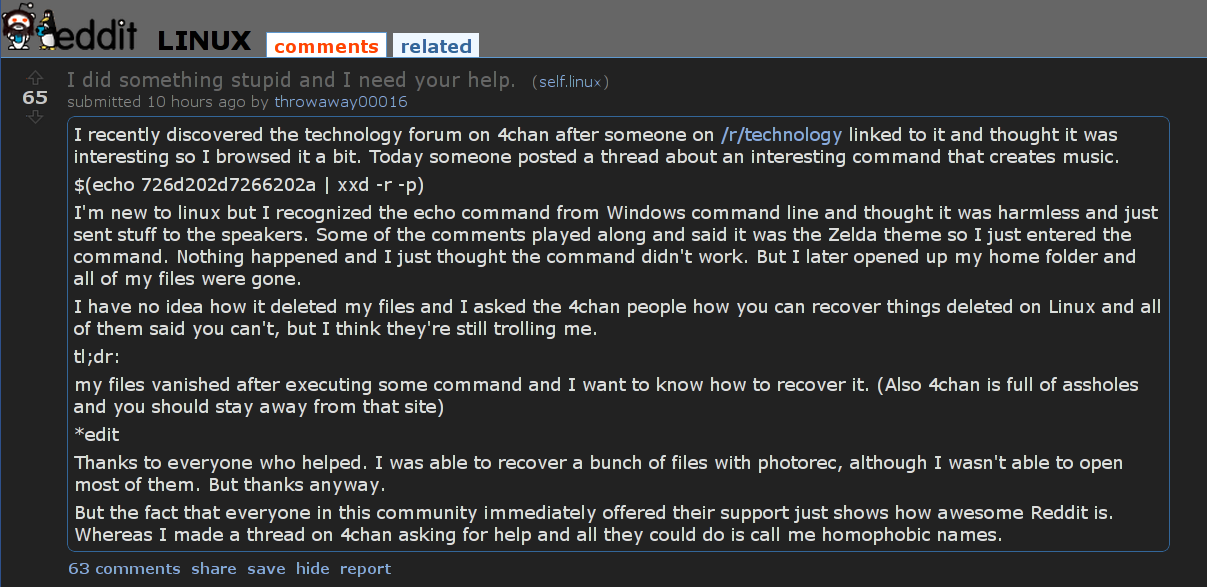Click the share button under the post

(214, 569)
